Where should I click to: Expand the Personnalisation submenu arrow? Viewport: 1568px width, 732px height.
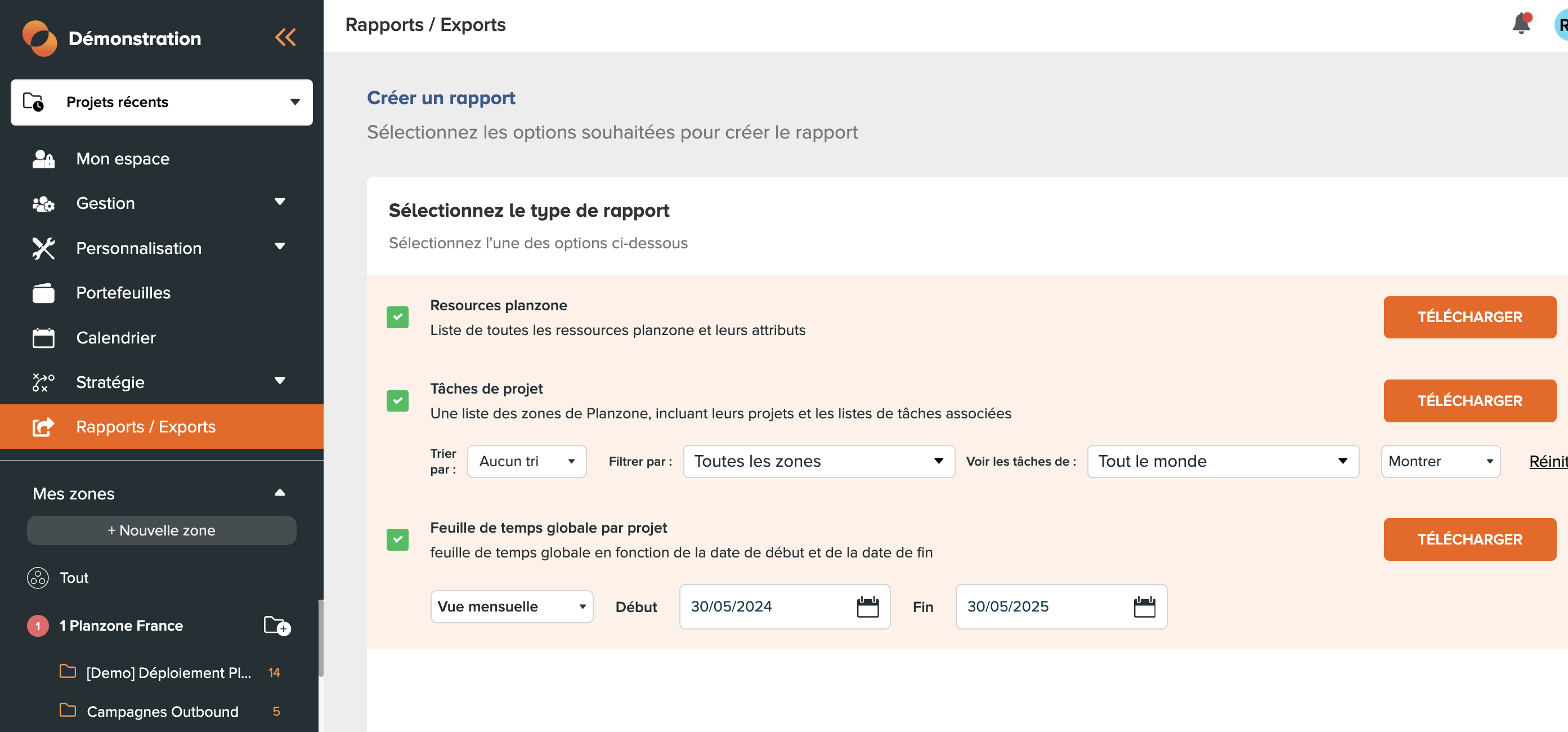pyautogui.click(x=280, y=246)
